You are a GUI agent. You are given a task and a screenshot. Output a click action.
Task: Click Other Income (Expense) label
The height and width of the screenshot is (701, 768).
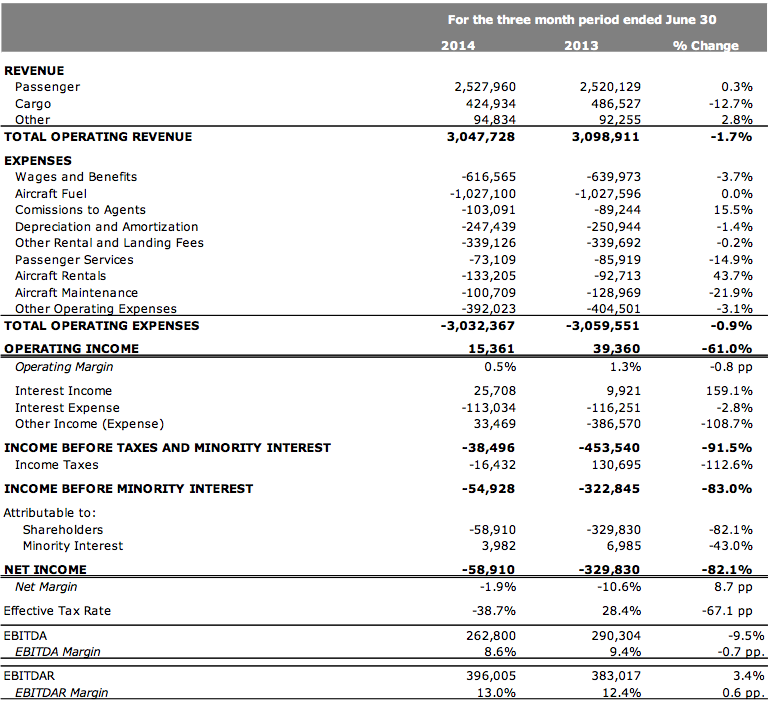click(89, 424)
